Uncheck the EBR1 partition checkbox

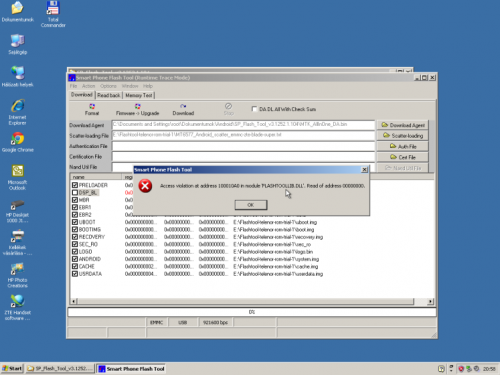pyautogui.click(x=75, y=207)
